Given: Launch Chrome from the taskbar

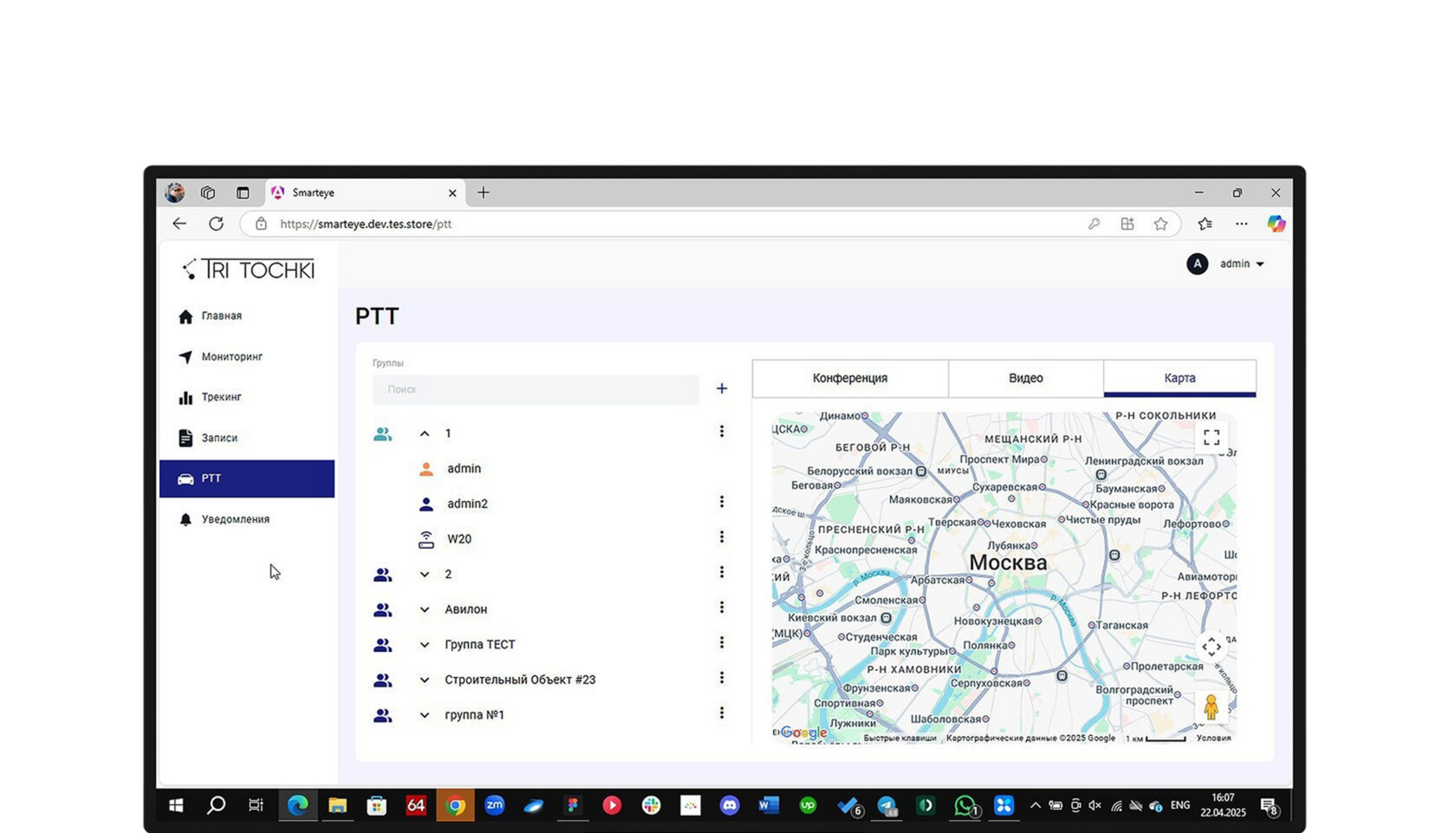Looking at the screenshot, I should tap(455, 806).
